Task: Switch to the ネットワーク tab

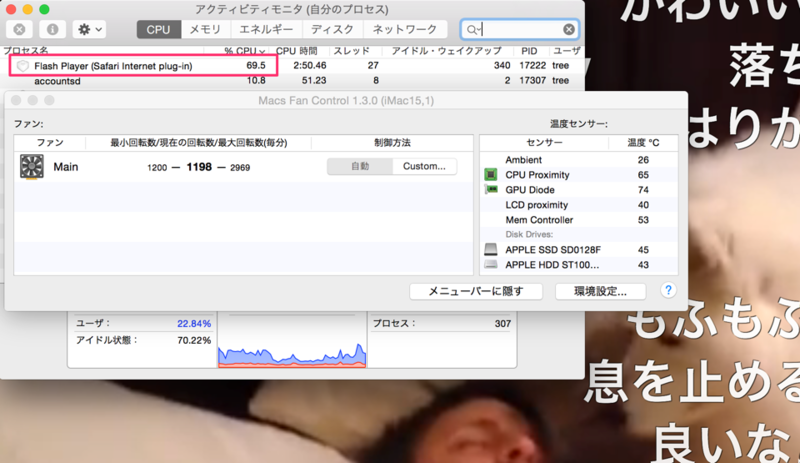Action: [405, 30]
